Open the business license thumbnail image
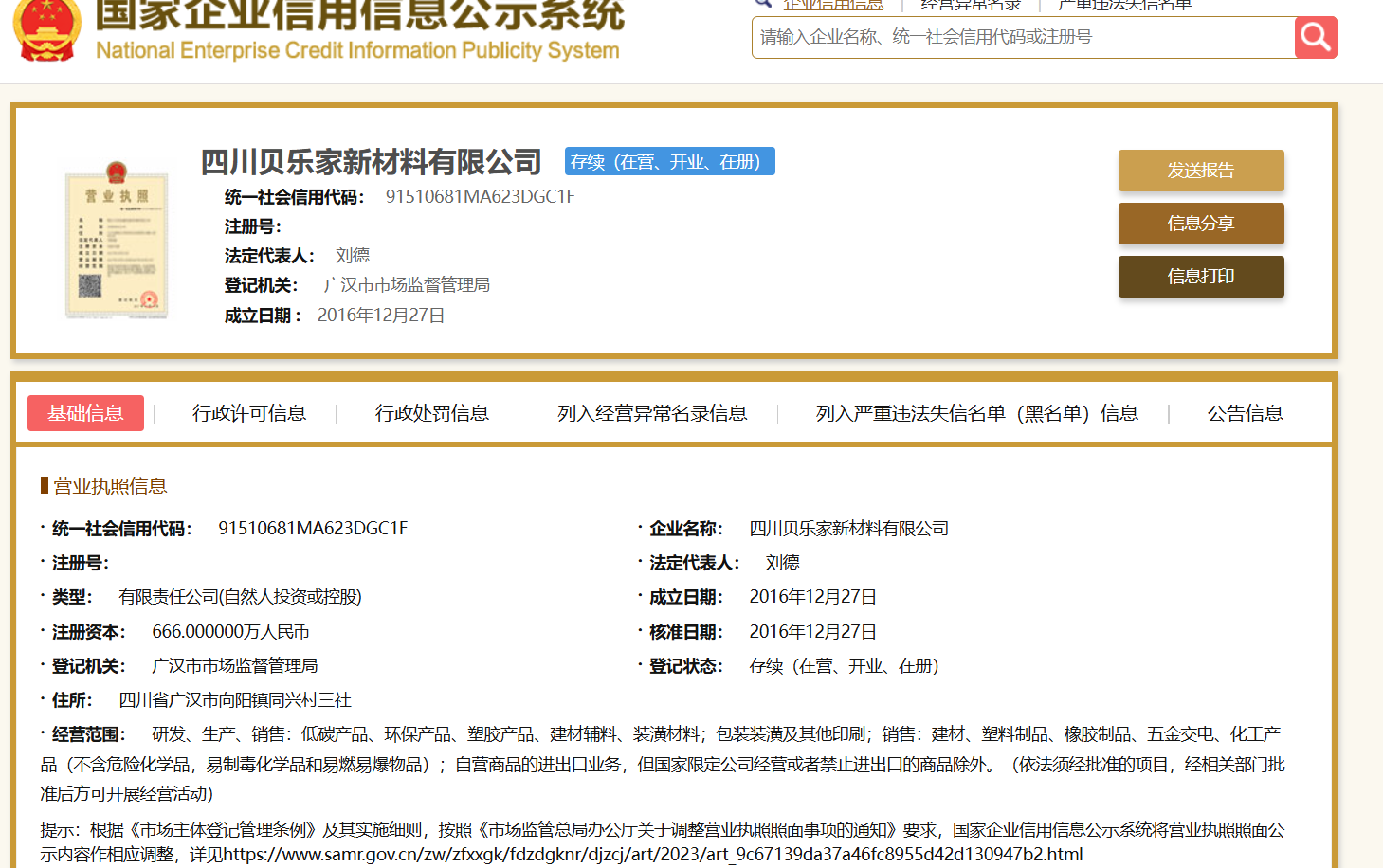This screenshot has height=868, width=1383. [x=117, y=241]
